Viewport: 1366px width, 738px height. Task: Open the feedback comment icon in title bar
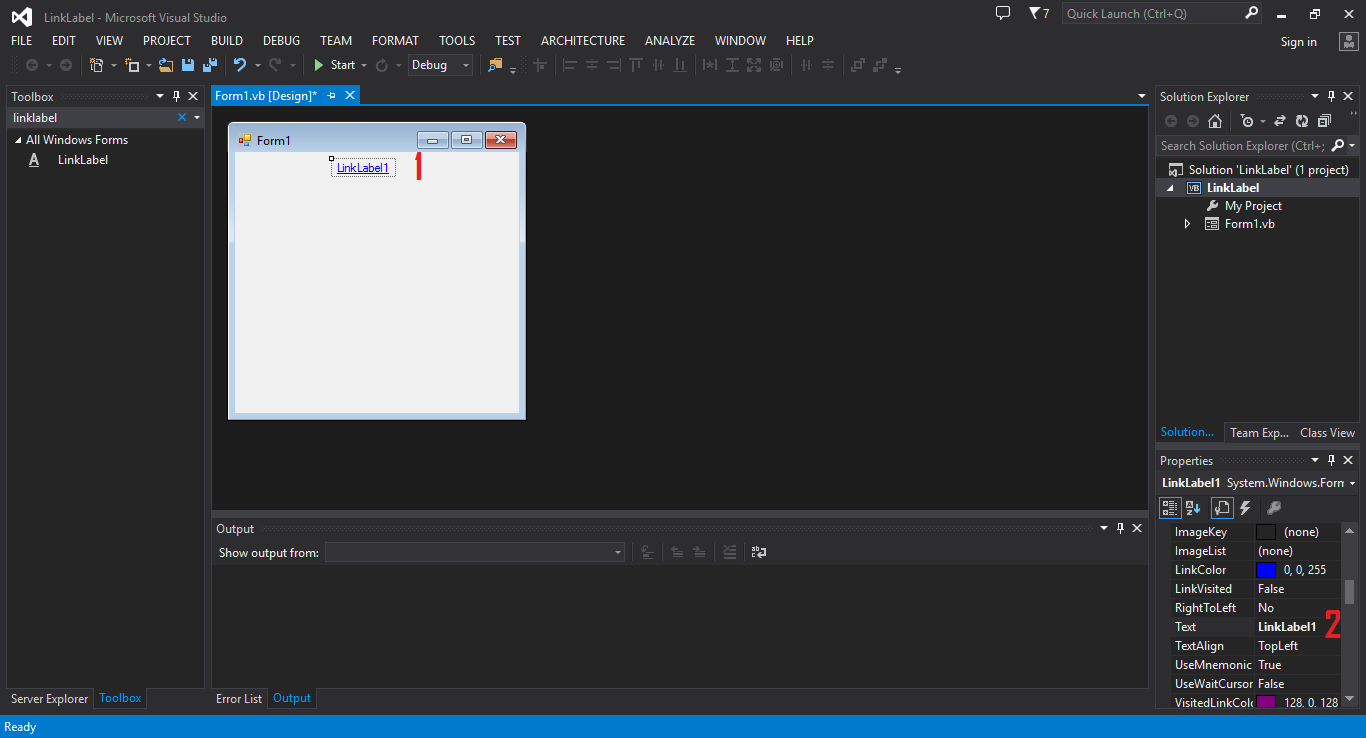click(1003, 13)
